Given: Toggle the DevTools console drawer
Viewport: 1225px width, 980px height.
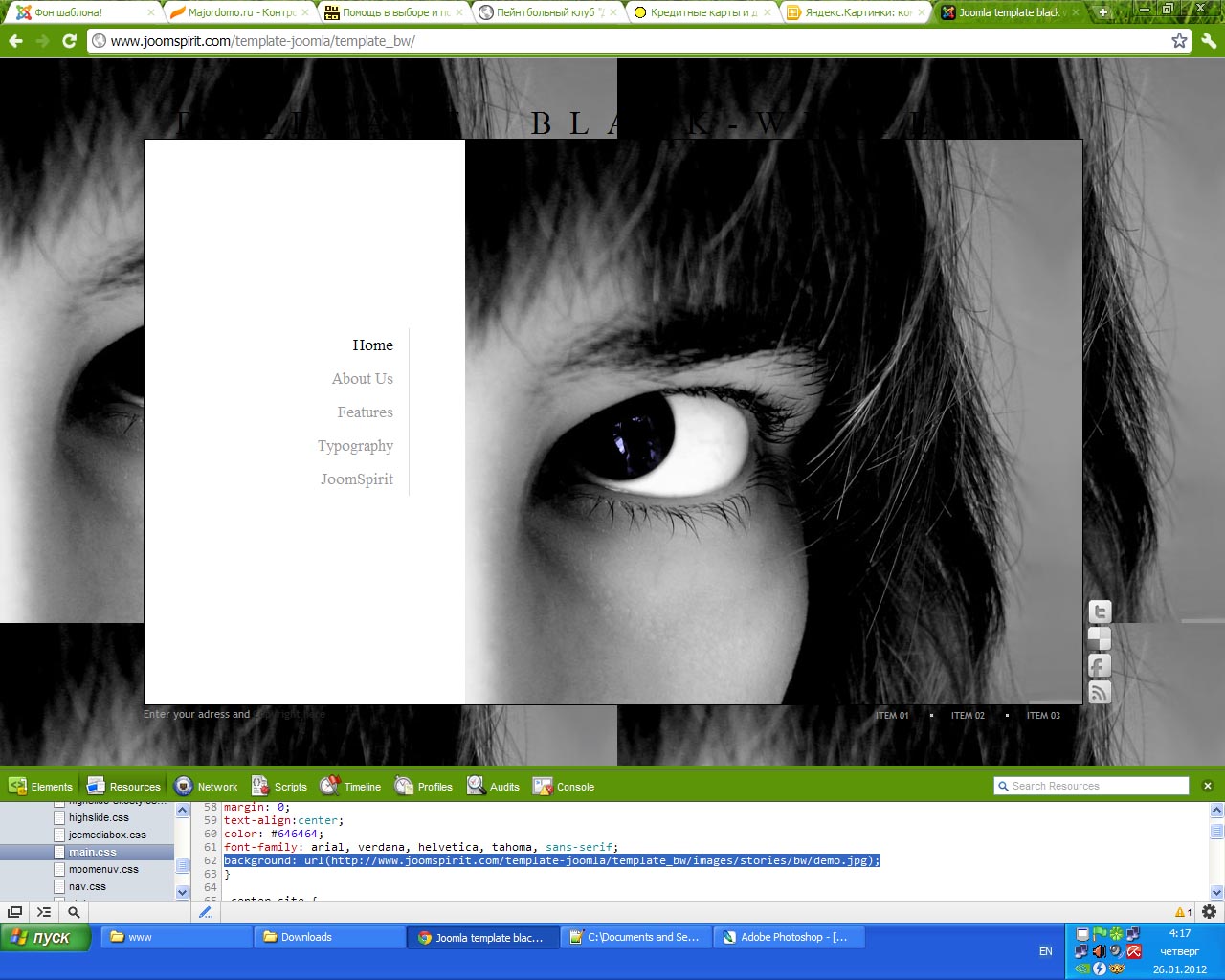Looking at the screenshot, I should (x=44, y=912).
